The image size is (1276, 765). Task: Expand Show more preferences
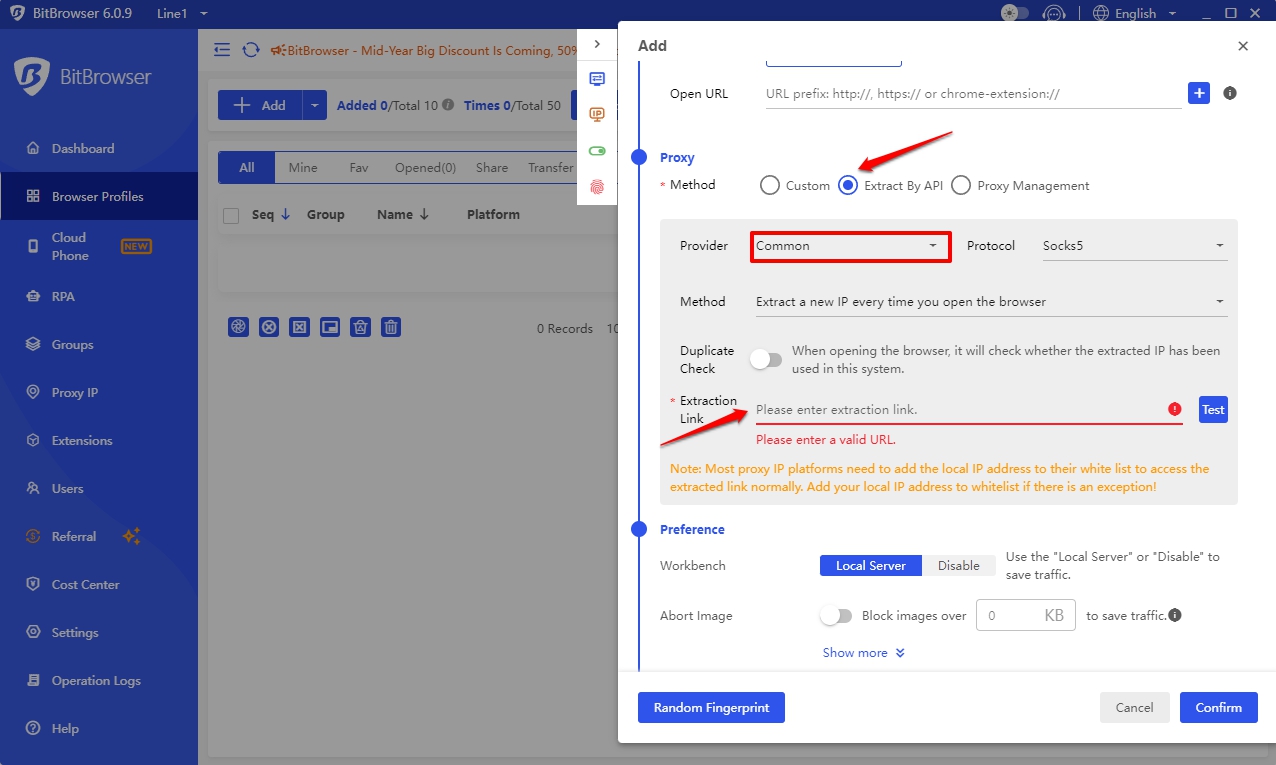point(864,653)
